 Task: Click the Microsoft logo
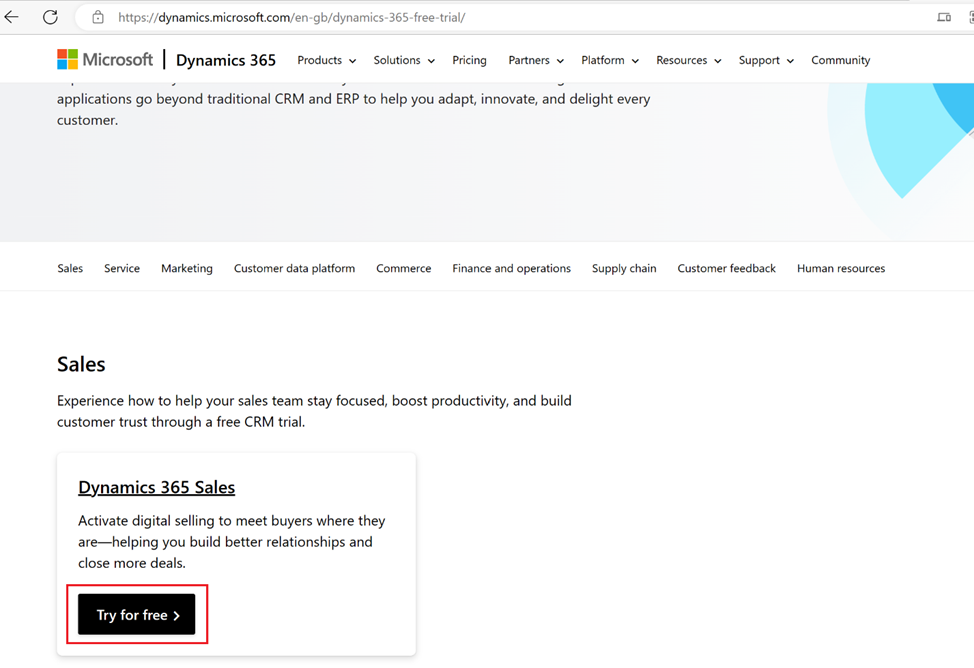(x=105, y=60)
